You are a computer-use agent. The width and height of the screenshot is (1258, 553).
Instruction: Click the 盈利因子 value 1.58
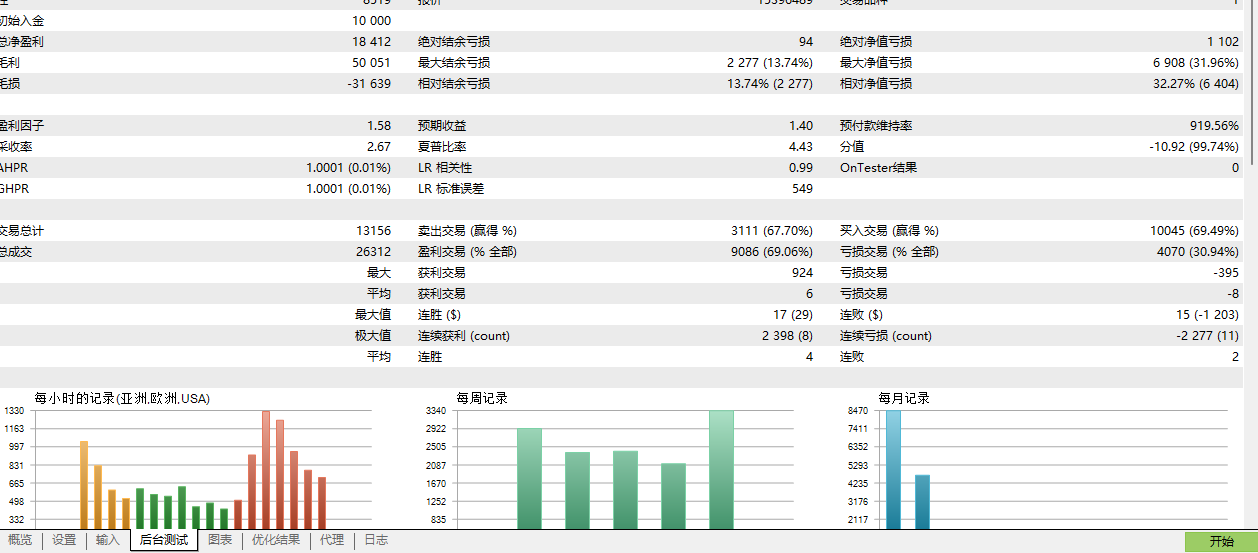[x=379, y=126]
